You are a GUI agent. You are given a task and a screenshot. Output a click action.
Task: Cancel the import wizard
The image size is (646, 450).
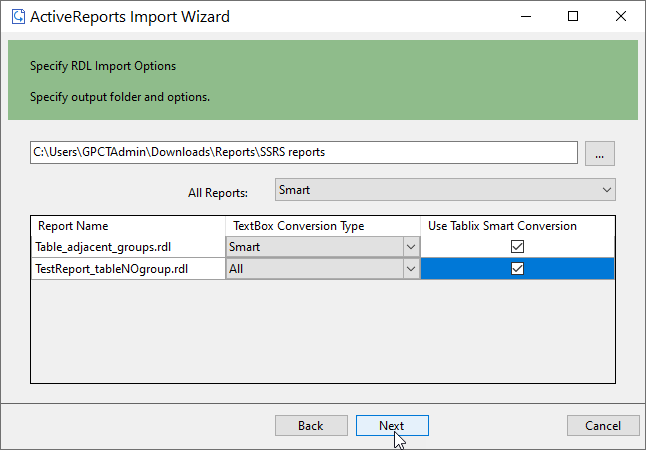coord(603,425)
